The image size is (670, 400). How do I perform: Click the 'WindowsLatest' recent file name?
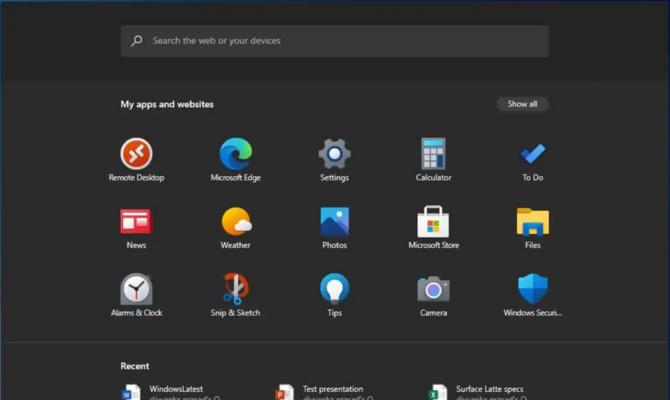point(176,389)
